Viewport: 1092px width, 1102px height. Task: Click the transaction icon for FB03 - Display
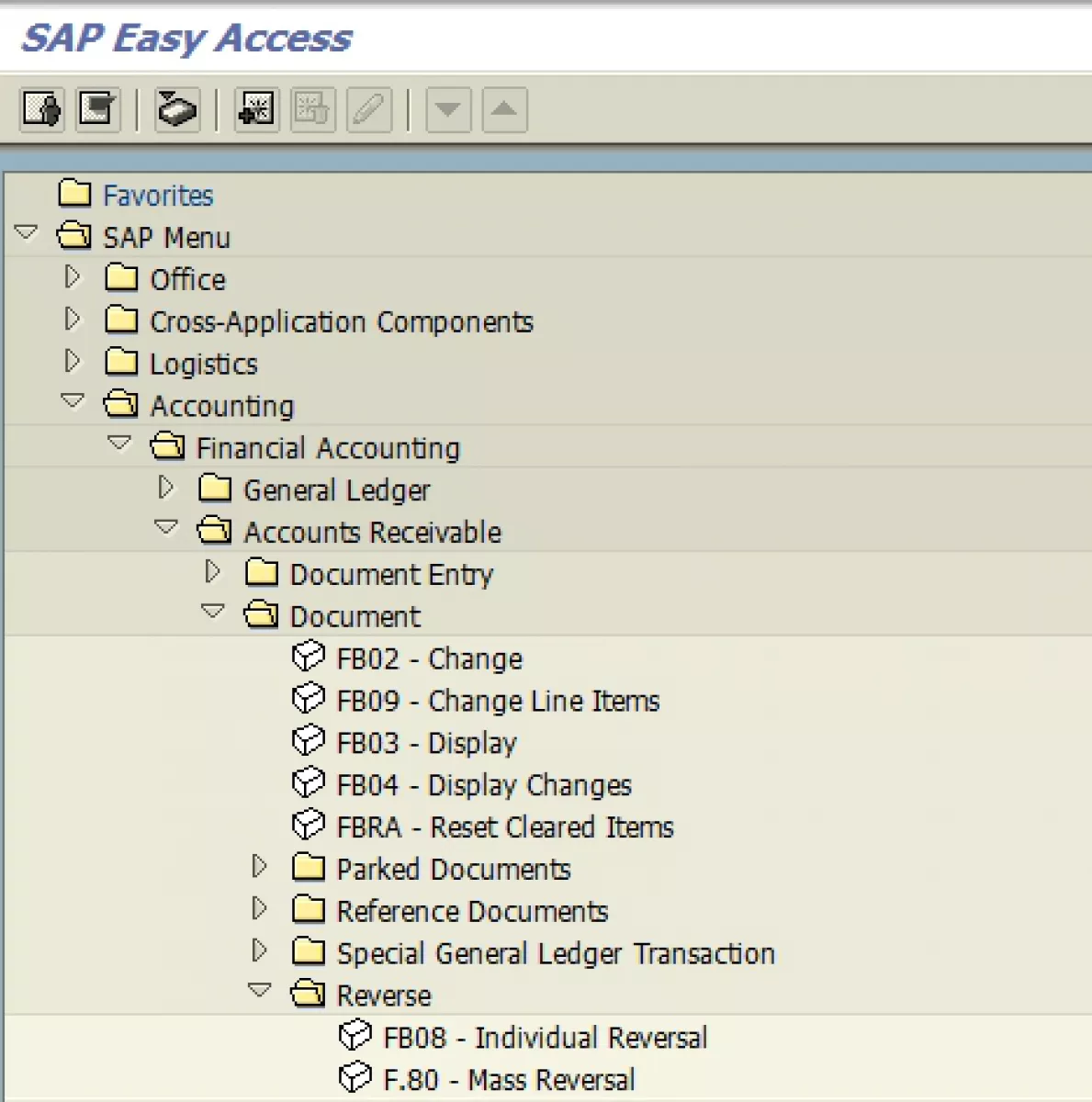[308, 741]
